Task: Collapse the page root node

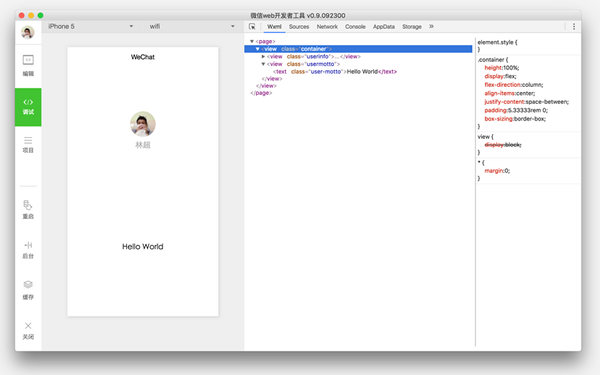Action: [252, 41]
